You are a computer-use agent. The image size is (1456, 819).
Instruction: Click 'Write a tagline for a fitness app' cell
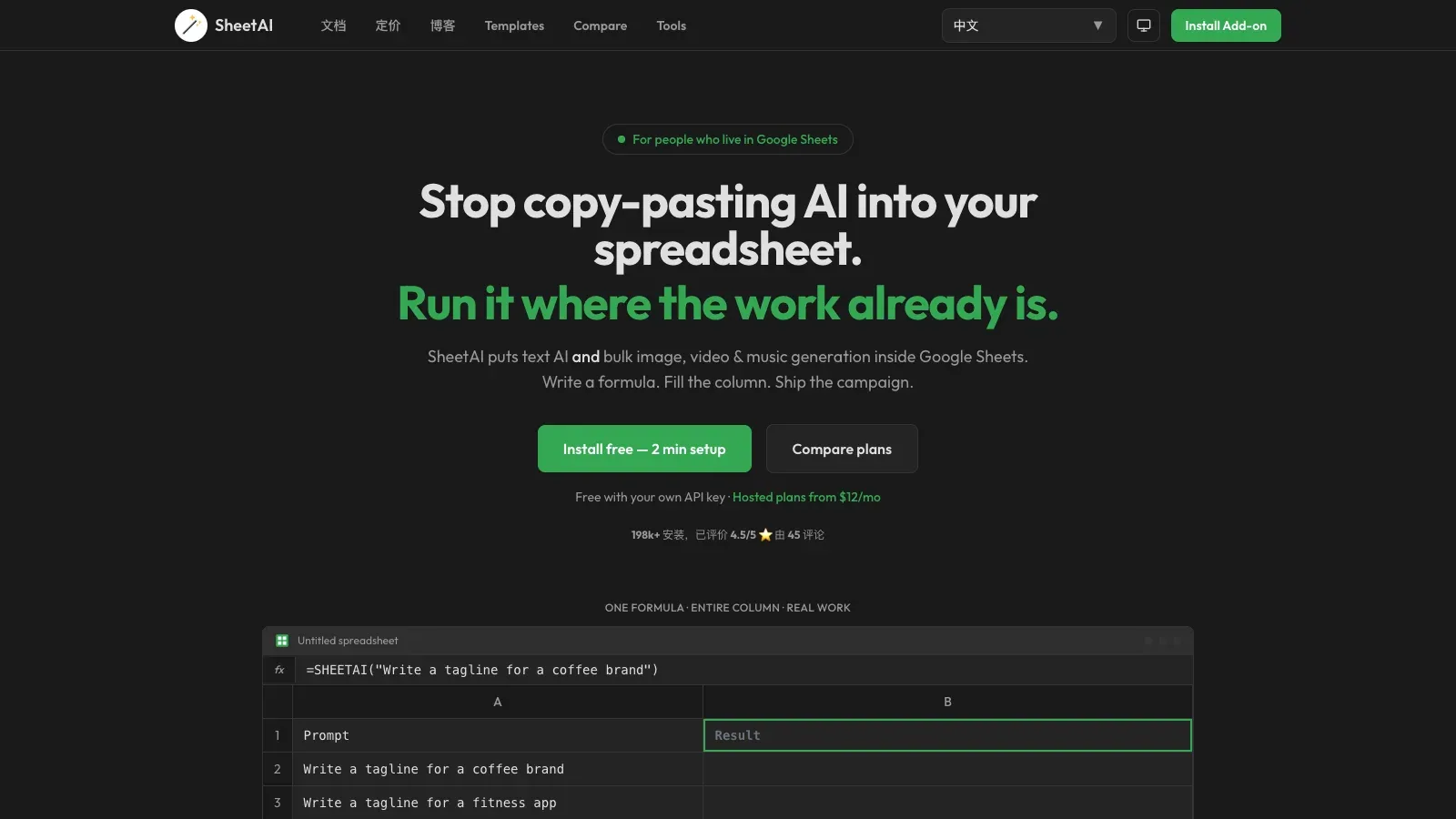(498, 803)
